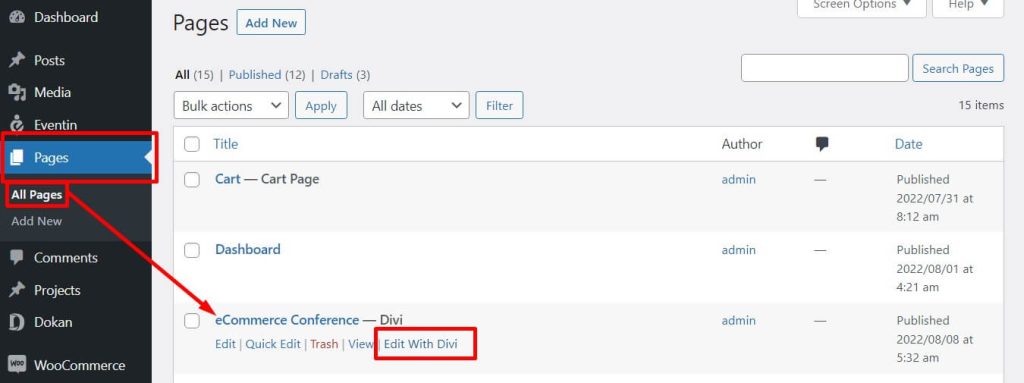Screen dimensions: 1024x383
Task: Select Add New in the Pages submenu
Action: tap(37, 222)
